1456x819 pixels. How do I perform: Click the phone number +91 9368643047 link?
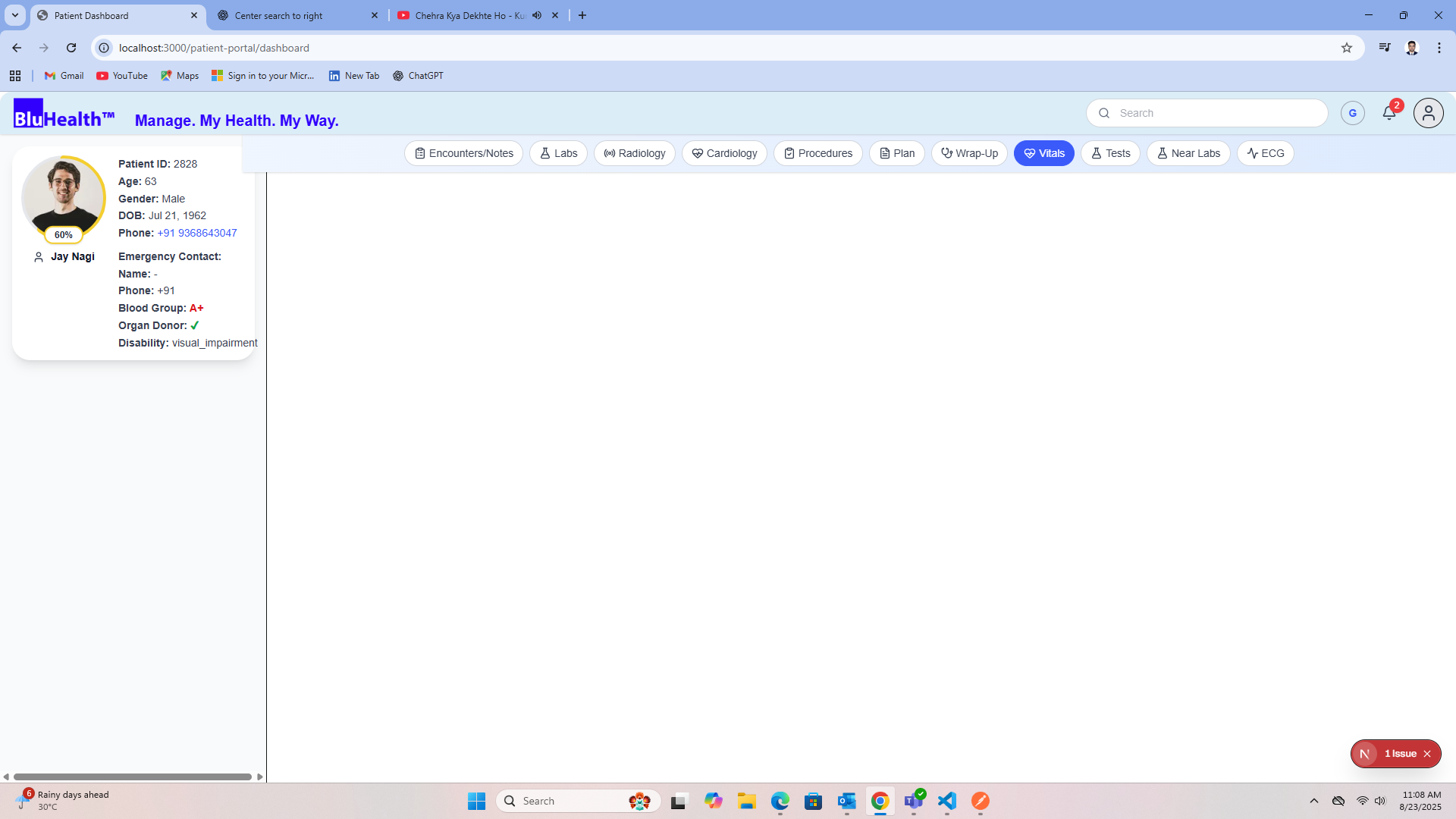pos(196,233)
